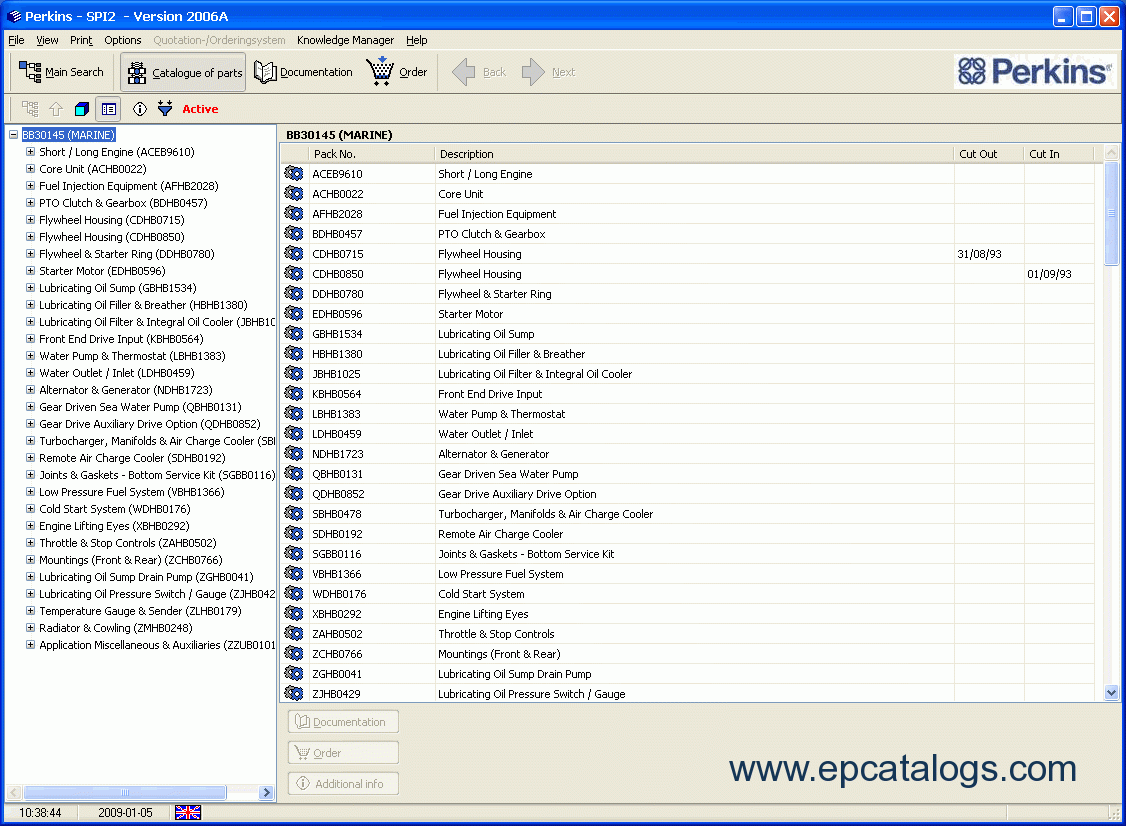Expand the Core Unit tree node
1126x826 pixels.
(30, 169)
